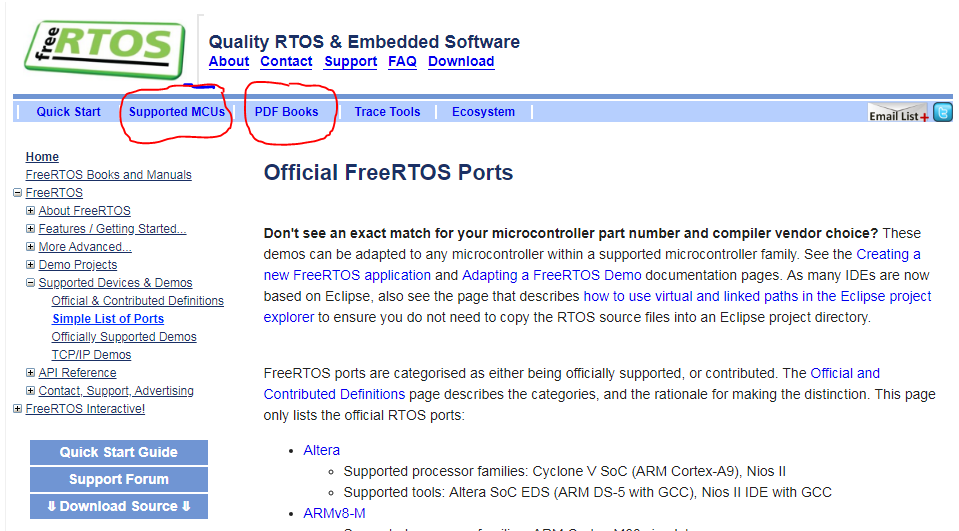
Task: Open More Advanced sidebar link
Action: coord(85,247)
